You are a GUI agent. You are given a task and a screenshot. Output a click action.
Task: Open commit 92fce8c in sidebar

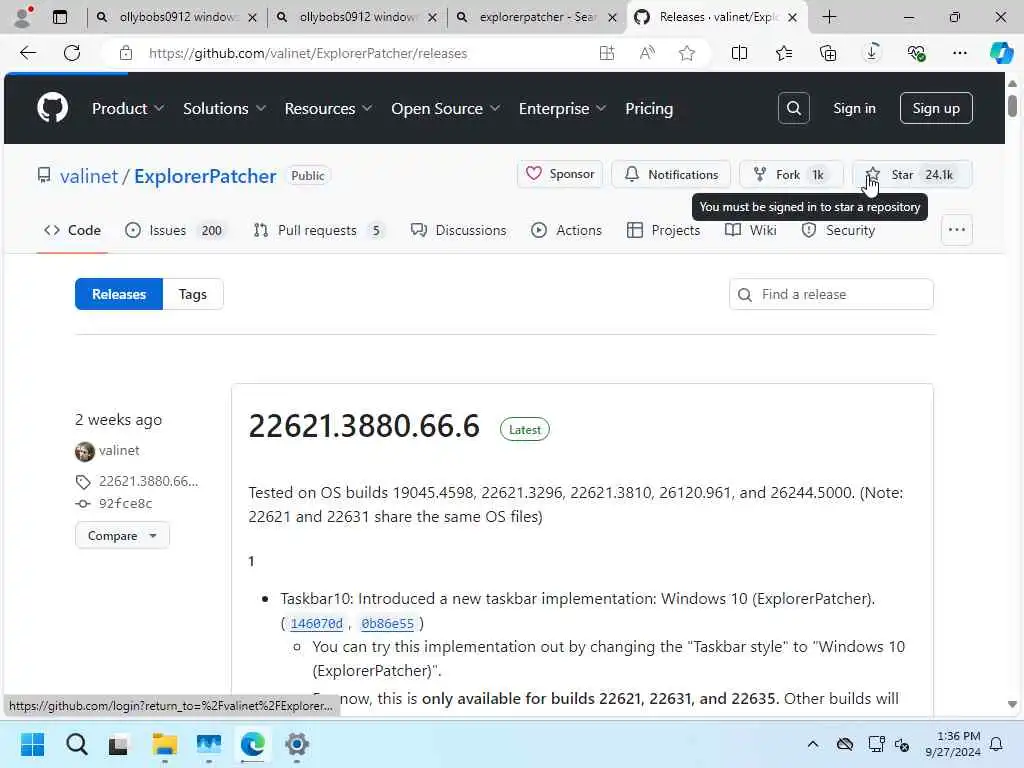pos(125,504)
